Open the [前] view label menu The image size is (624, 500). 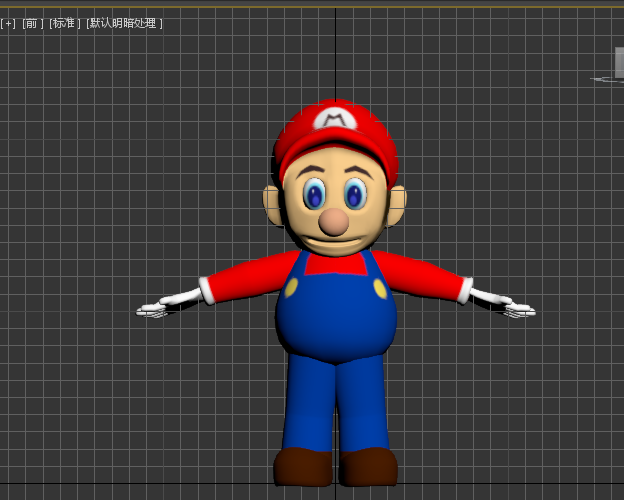click(x=33, y=23)
